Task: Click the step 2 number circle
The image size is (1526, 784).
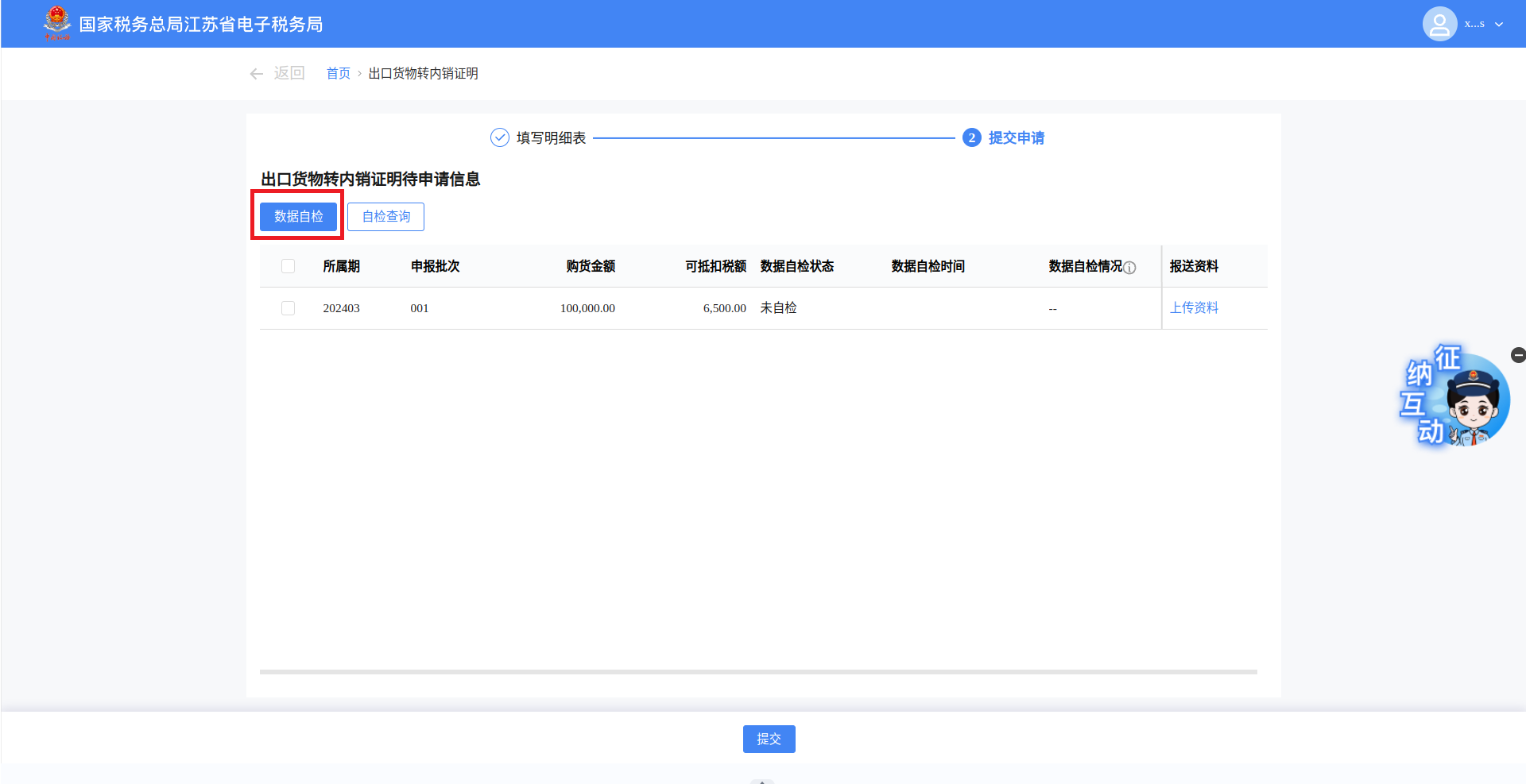Action: pyautogui.click(x=971, y=138)
